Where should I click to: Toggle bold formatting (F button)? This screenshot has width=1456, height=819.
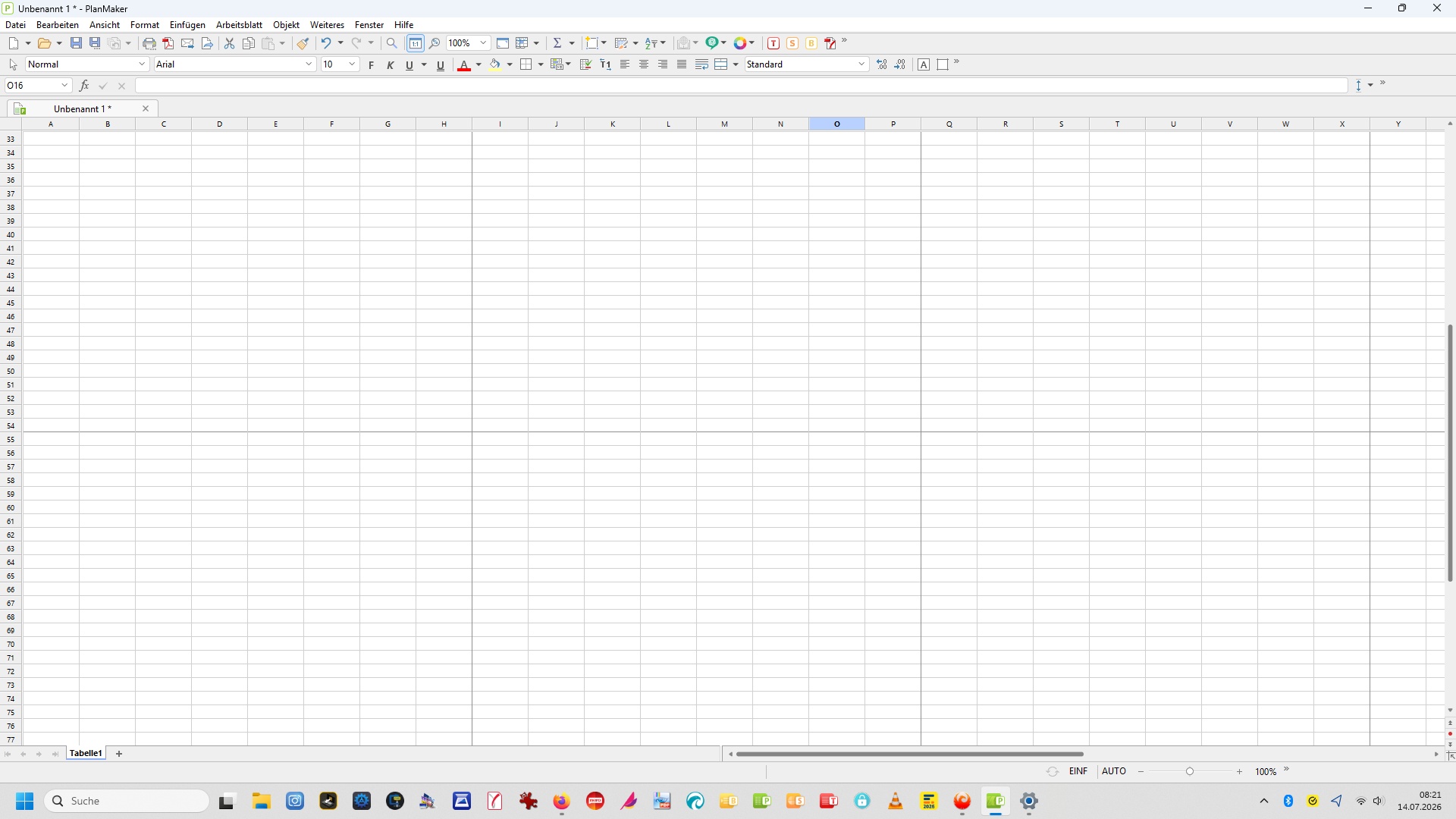371,64
